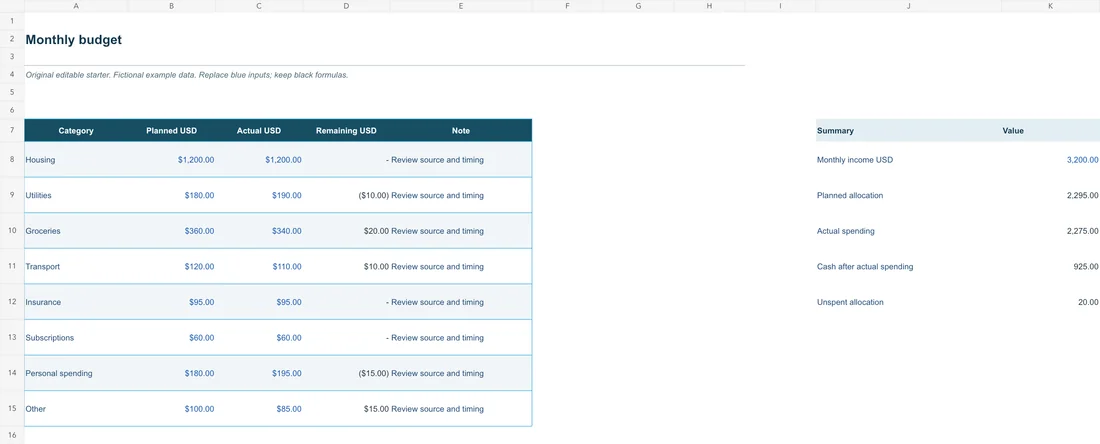
Task: Select the monthly income value 3,200.00
Action: [1050, 160]
